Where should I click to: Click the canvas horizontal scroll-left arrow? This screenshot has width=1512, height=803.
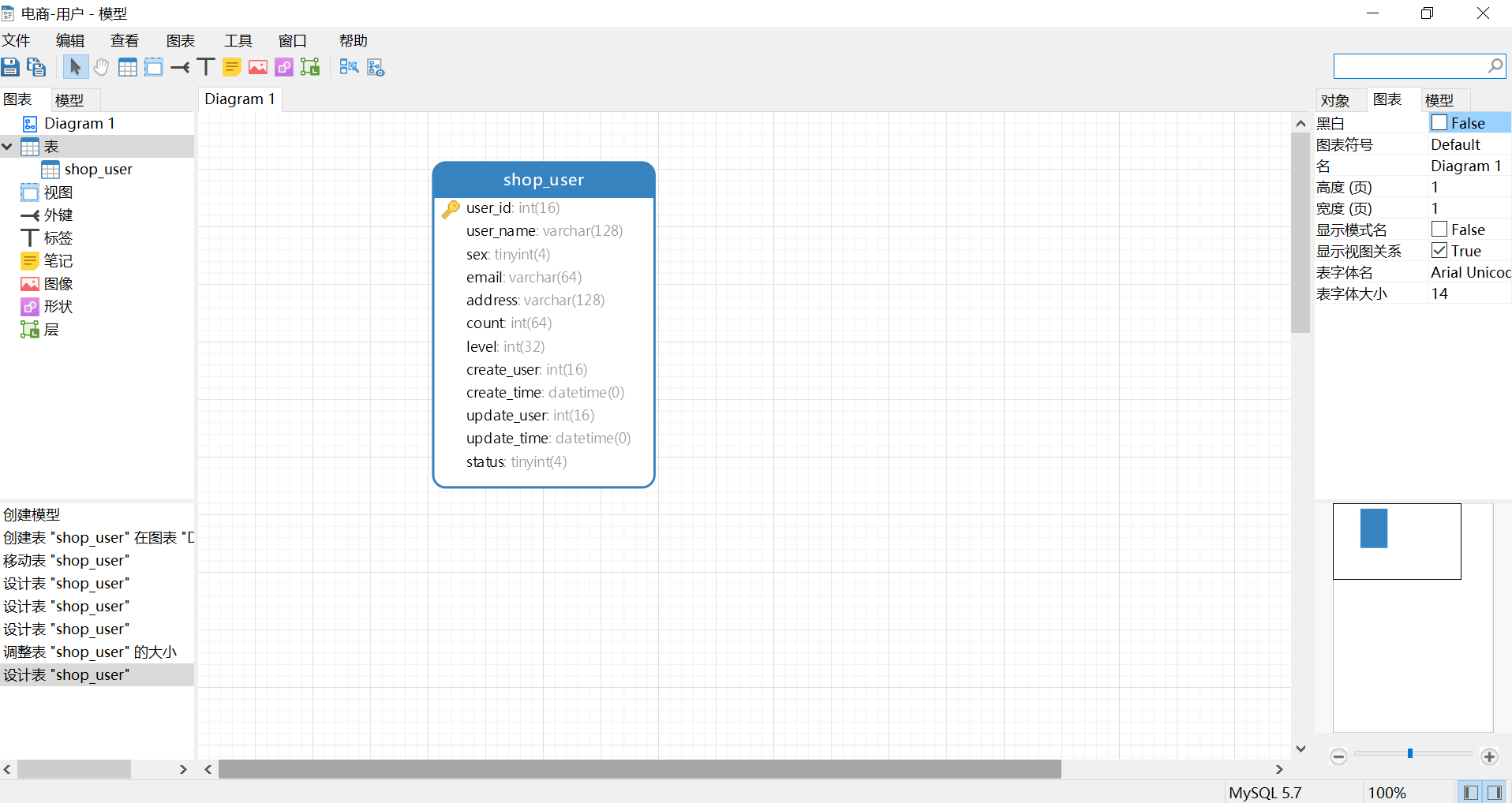pyautogui.click(x=208, y=769)
